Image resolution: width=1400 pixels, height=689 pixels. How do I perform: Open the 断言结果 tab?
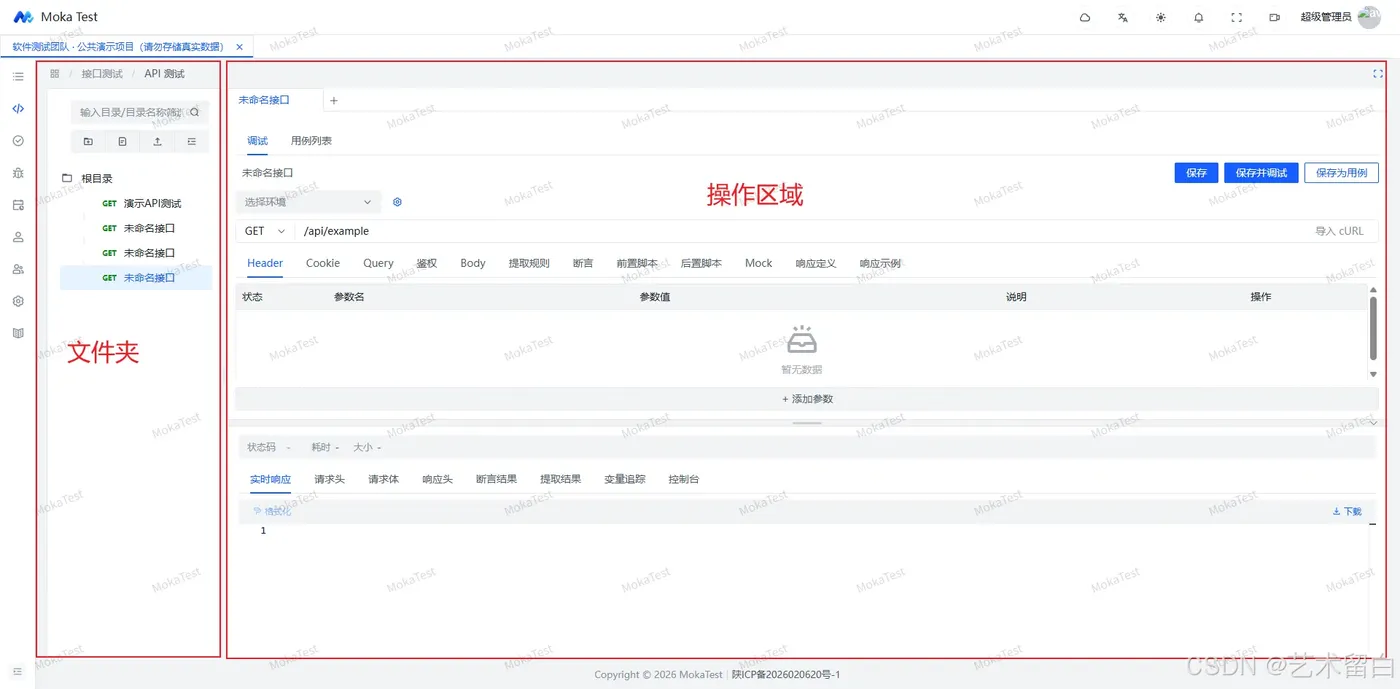[x=496, y=479]
